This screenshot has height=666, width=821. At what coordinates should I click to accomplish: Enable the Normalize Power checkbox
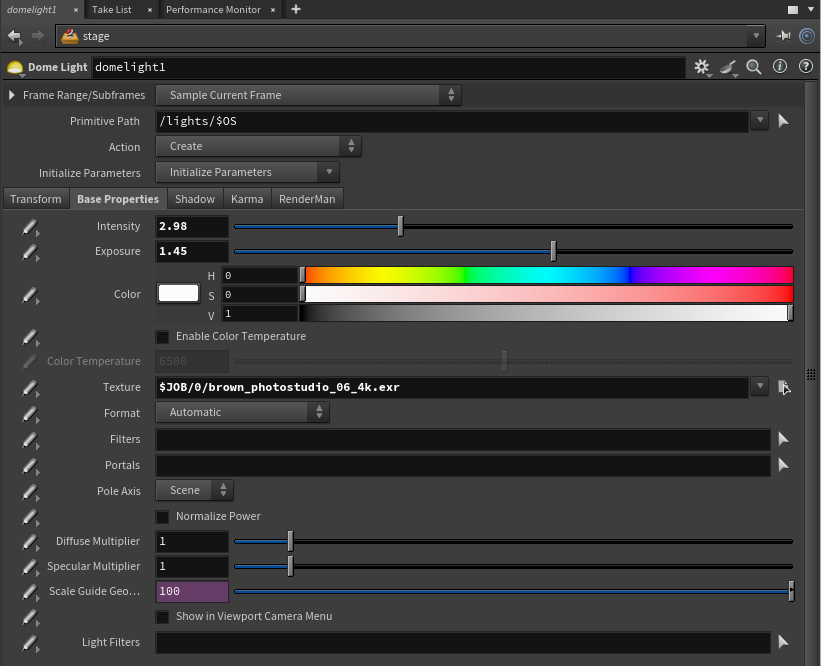tap(162, 516)
